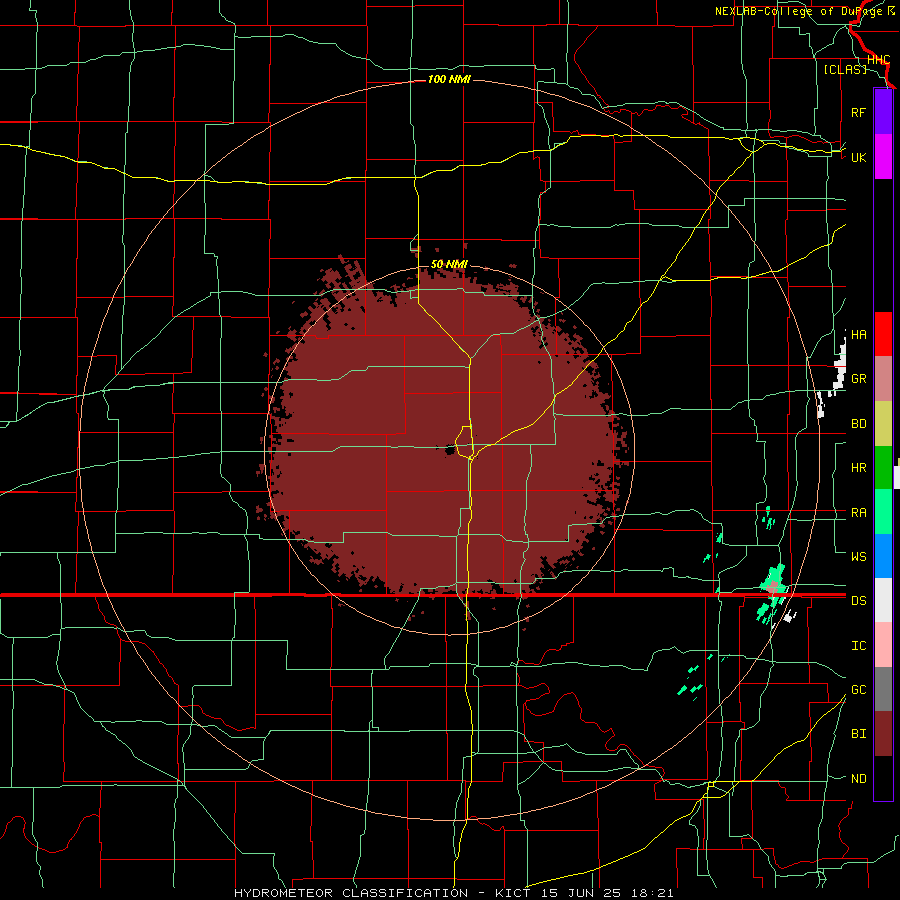Image resolution: width=900 pixels, height=900 pixels.
Task: Click the RA legend label
Action: tap(858, 513)
